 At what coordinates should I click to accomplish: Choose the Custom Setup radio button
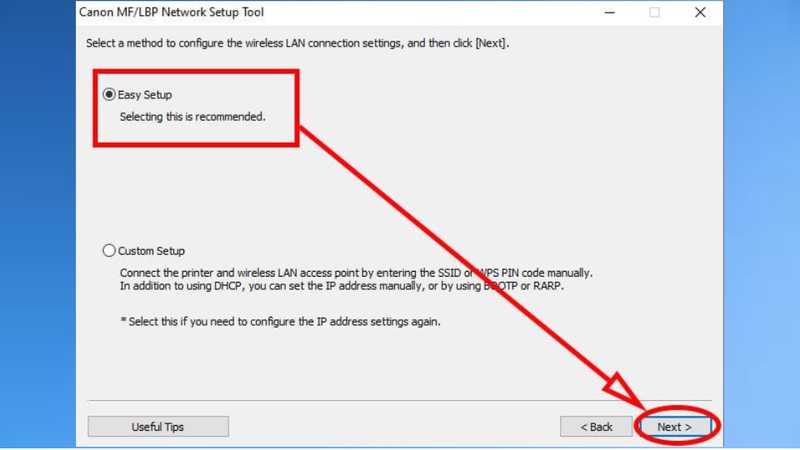pyautogui.click(x=109, y=251)
